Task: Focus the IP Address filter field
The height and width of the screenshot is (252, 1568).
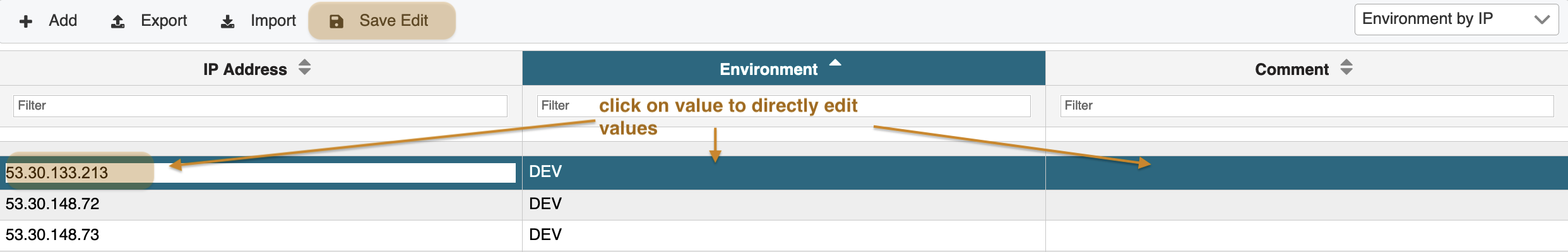Action: (260, 106)
